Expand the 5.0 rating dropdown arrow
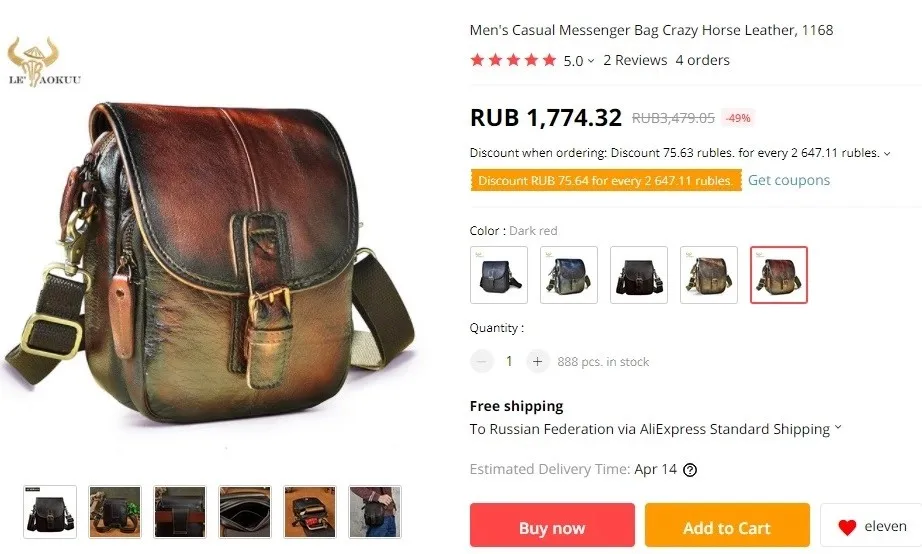This screenshot has height=554, width=922. [x=591, y=61]
